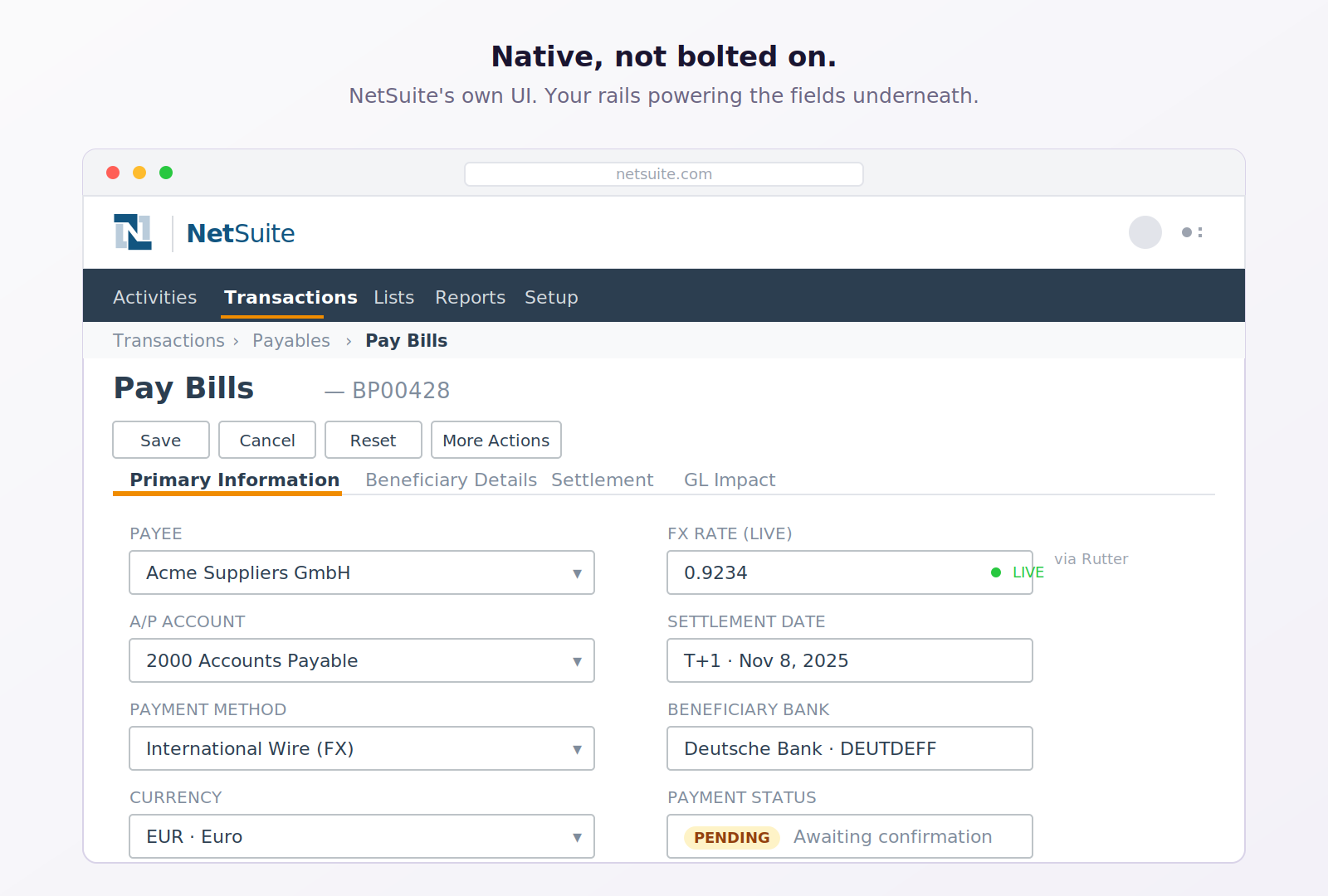Click the Beneficiary Bank field
This screenshot has height=896, width=1328.
[x=850, y=748]
